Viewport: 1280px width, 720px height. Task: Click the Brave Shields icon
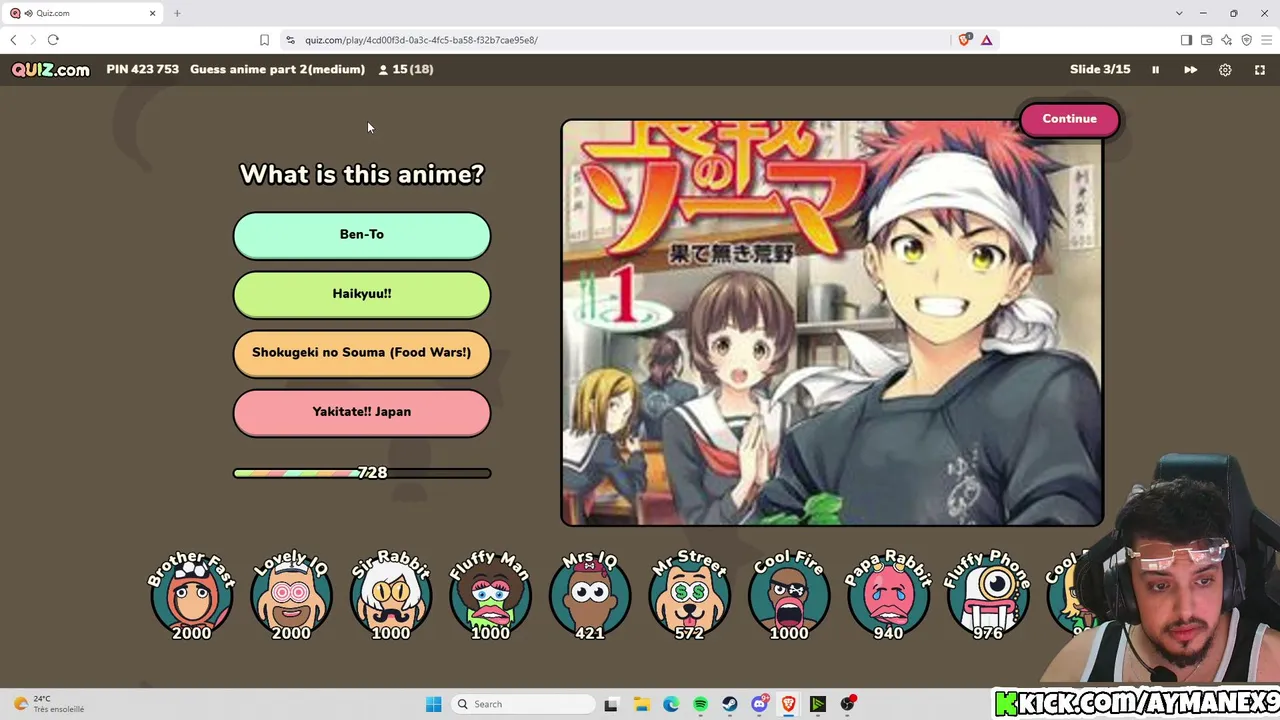click(964, 40)
